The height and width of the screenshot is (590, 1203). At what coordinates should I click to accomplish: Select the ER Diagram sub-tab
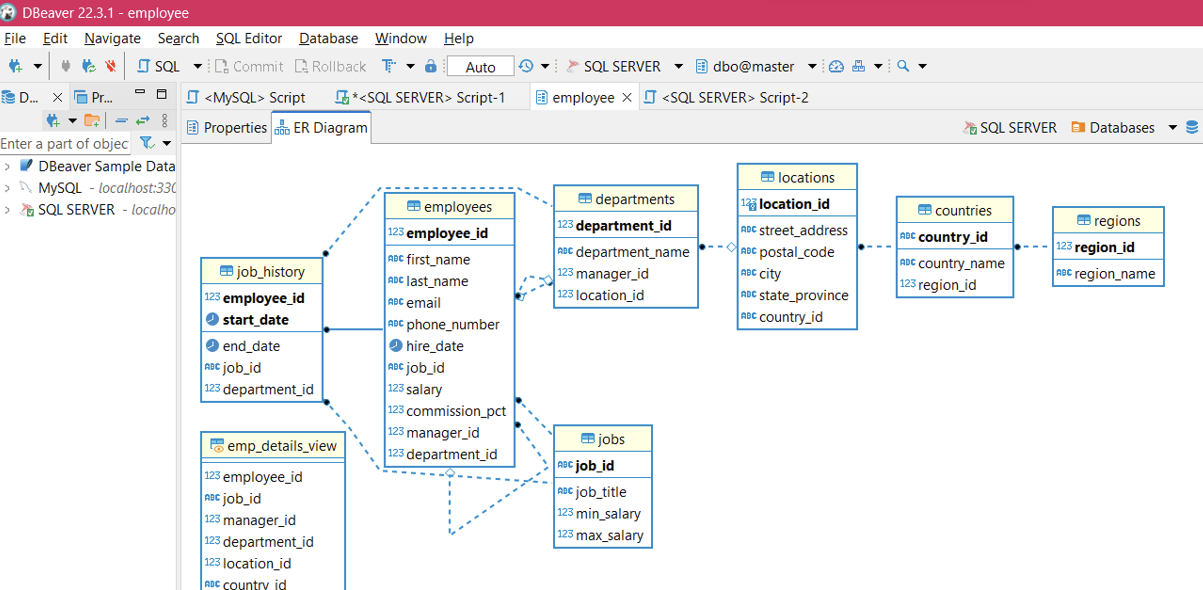pos(320,127)
